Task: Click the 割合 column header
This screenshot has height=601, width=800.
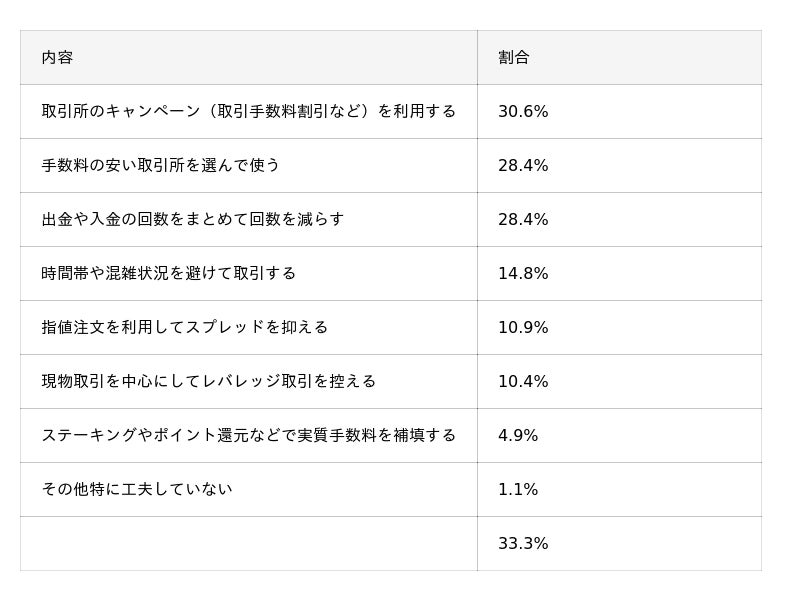Action: [x=514, y=58]
